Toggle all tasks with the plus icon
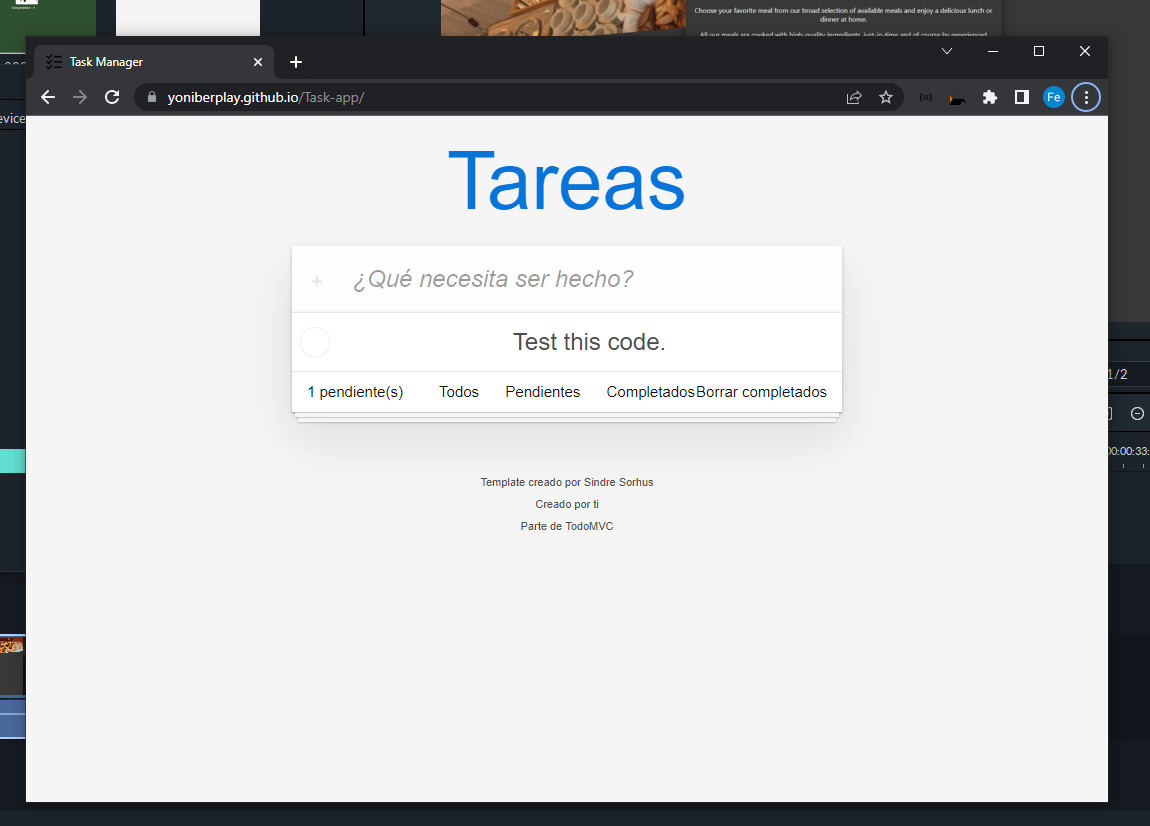This screenshot has width=1150, height=826. (317, 282)
